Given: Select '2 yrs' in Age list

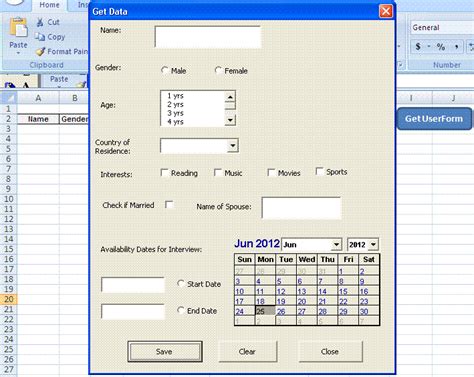Looking at the screenshot, I should coord(193,105).
